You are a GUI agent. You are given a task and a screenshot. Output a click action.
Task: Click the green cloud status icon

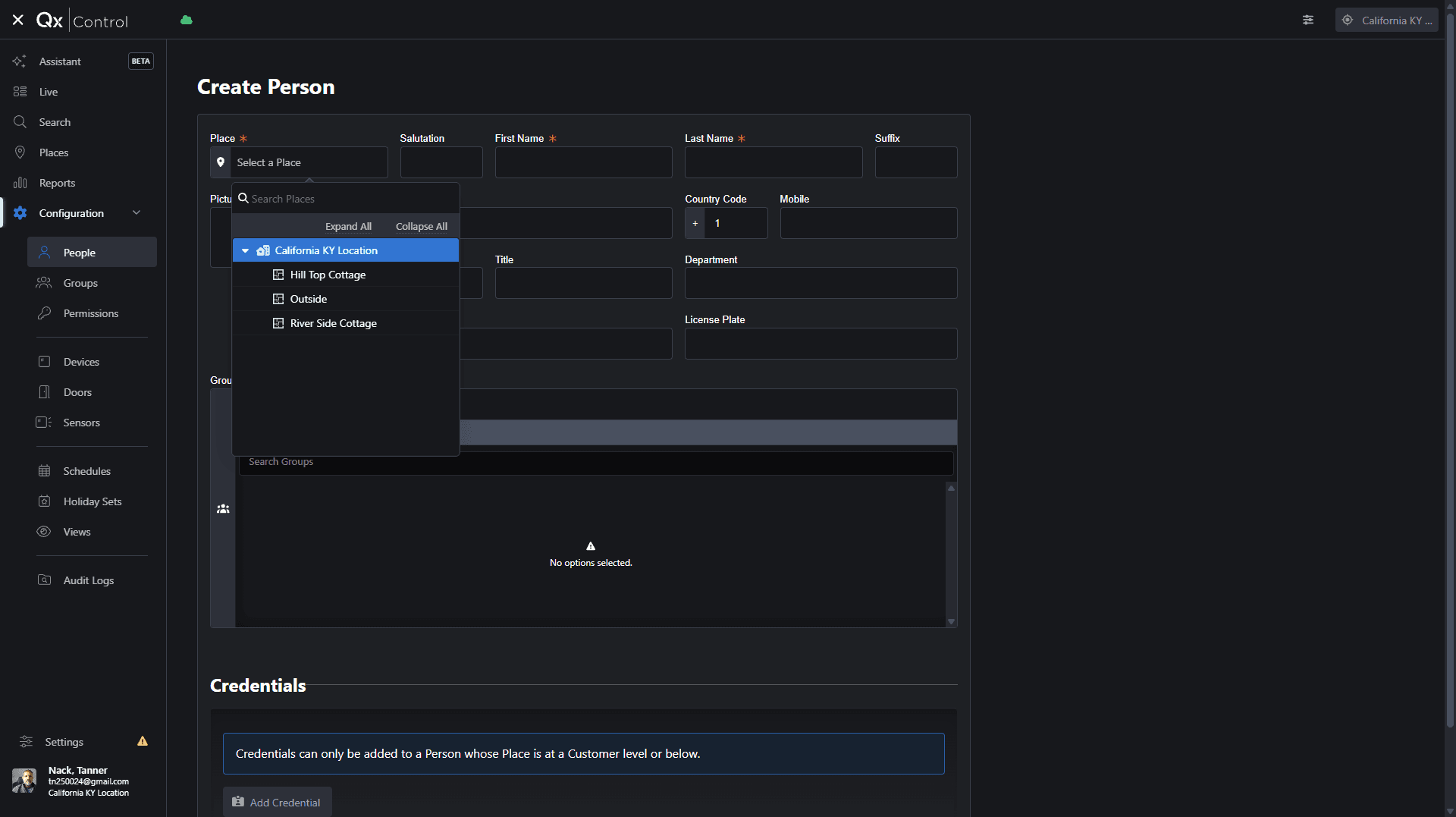187,20
